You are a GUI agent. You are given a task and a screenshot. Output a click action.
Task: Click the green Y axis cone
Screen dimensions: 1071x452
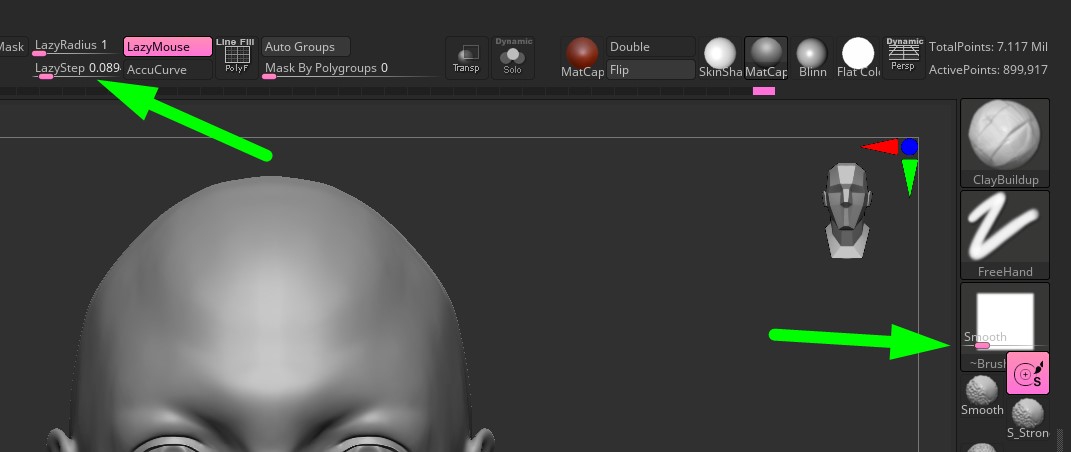[x=909, y=178]
